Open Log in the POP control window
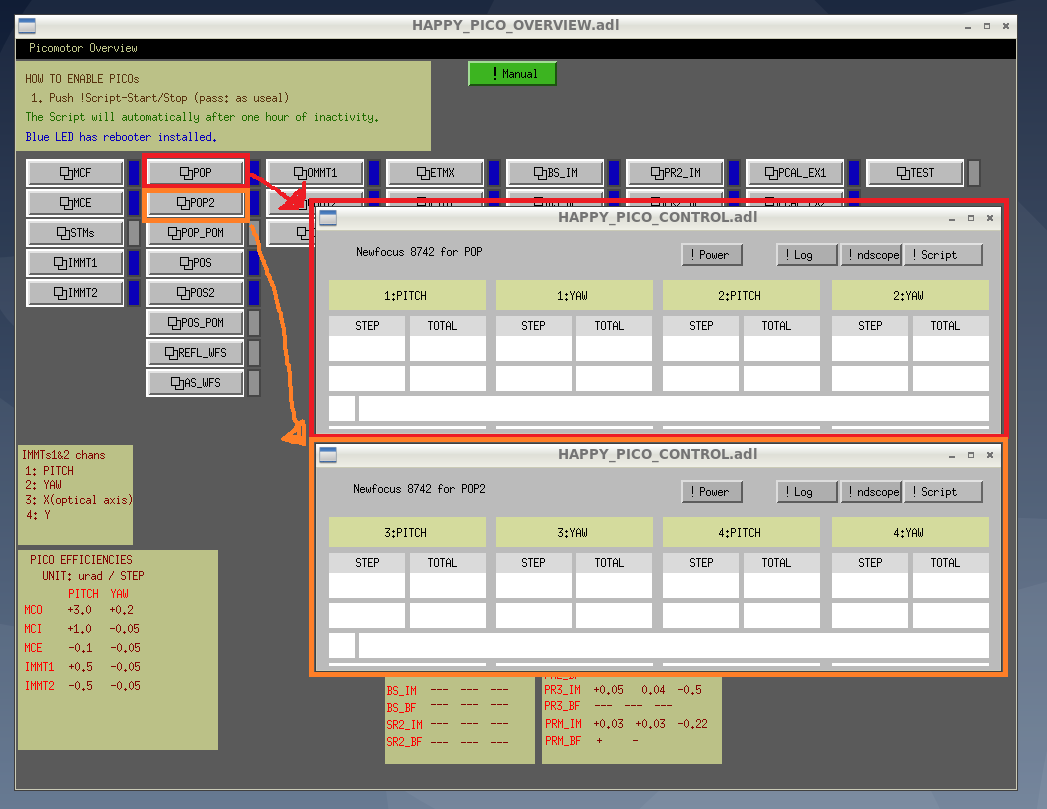The width and height of the screenshot is (1047, 809). pyautogui.click(x=807, y=255)
